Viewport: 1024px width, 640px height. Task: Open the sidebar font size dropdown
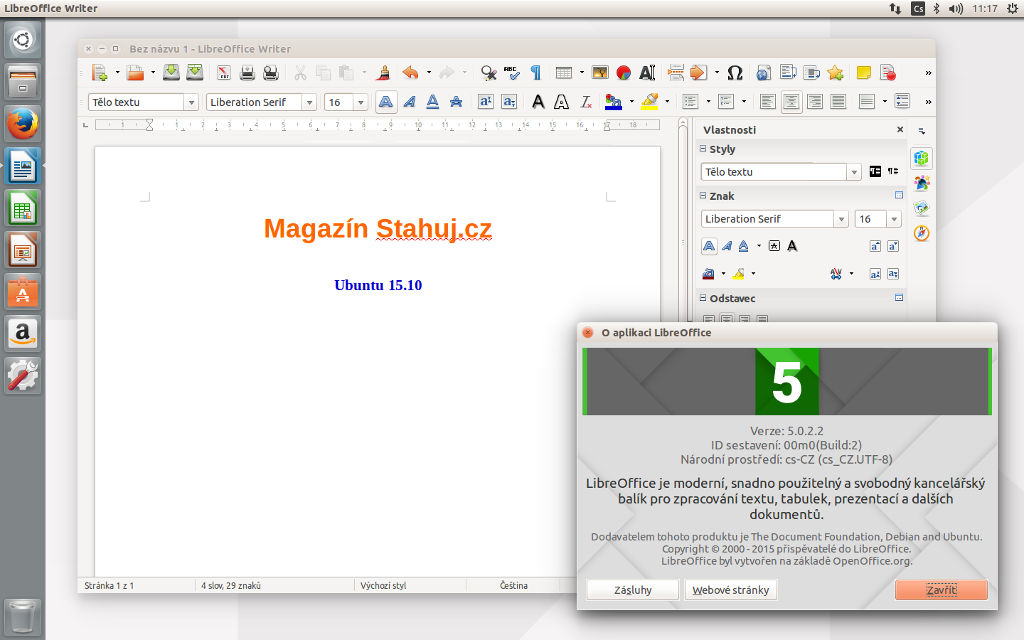tap(894, 219)
